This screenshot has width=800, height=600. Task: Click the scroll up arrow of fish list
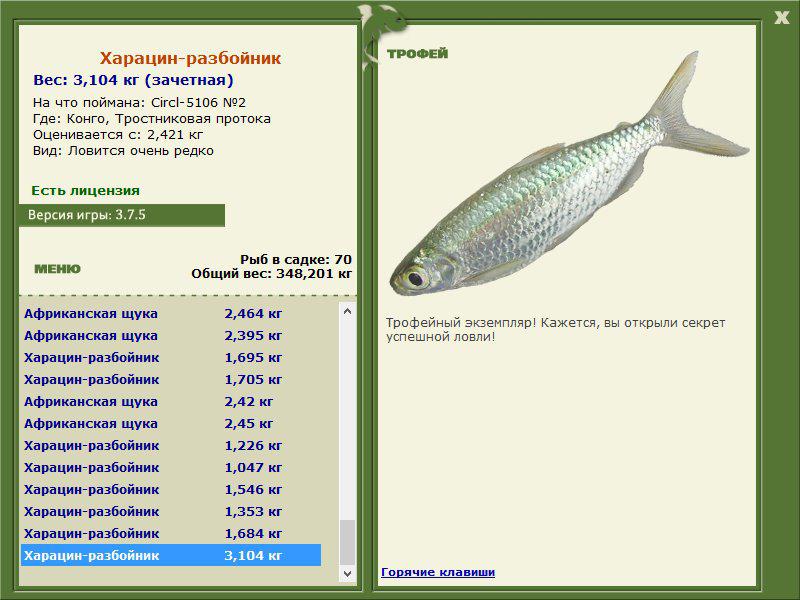pos(347,311)
